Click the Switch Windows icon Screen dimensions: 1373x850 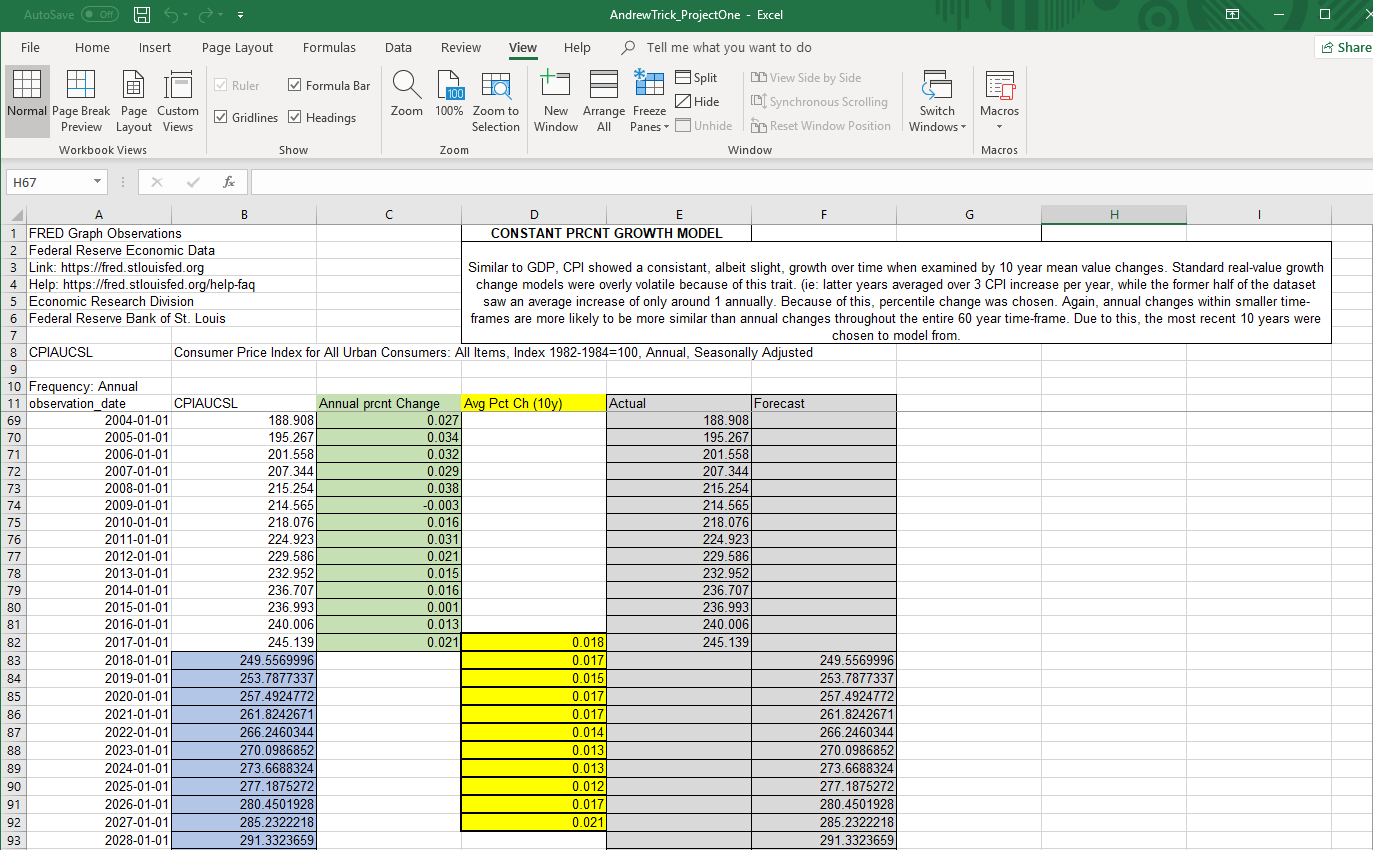coord(937,86)
